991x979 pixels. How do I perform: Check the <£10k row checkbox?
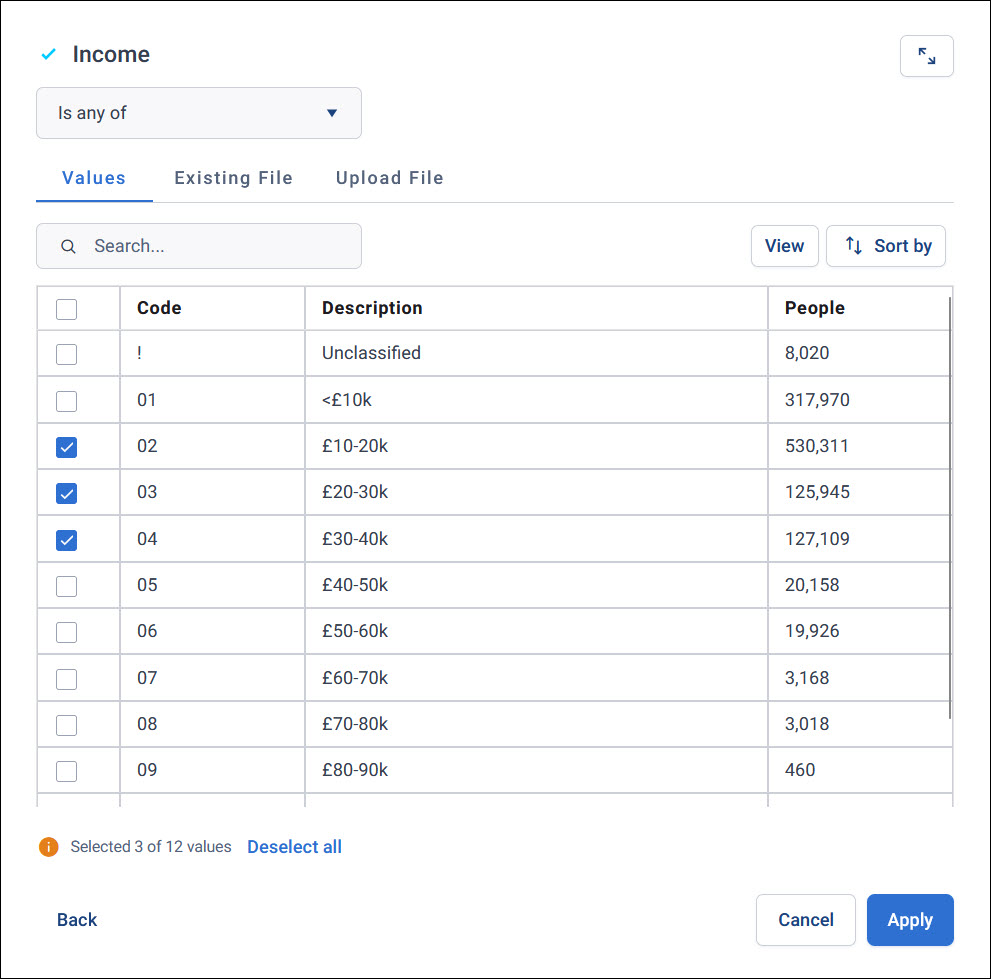point(66,401)
